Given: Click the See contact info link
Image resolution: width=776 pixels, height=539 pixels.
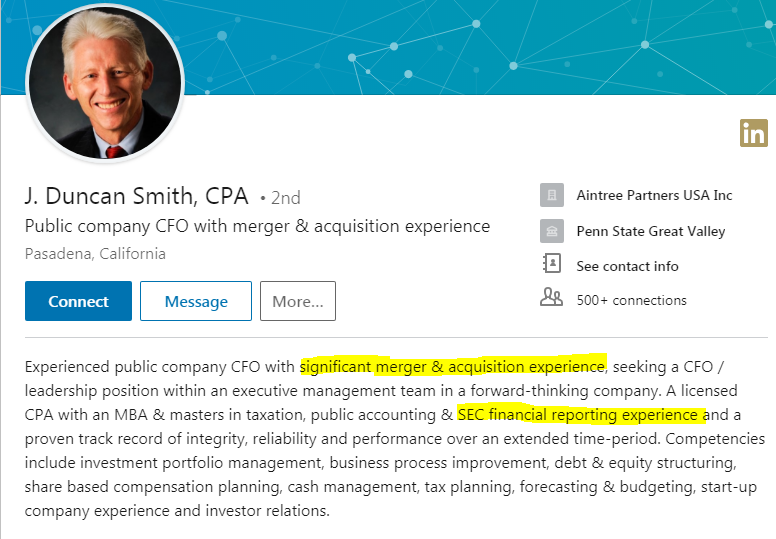Looking at the screenshot, I should 627,266.
